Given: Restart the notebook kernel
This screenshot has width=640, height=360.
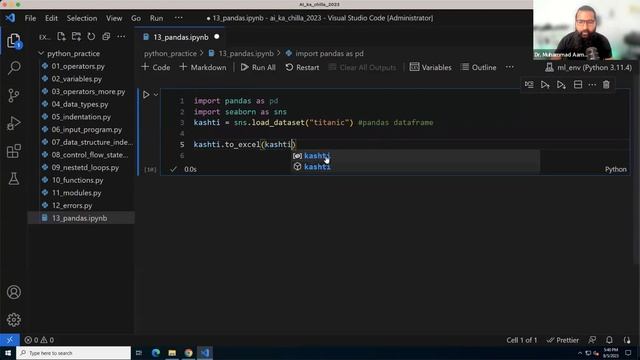Looking at the screenshot, I should (302, 67).
